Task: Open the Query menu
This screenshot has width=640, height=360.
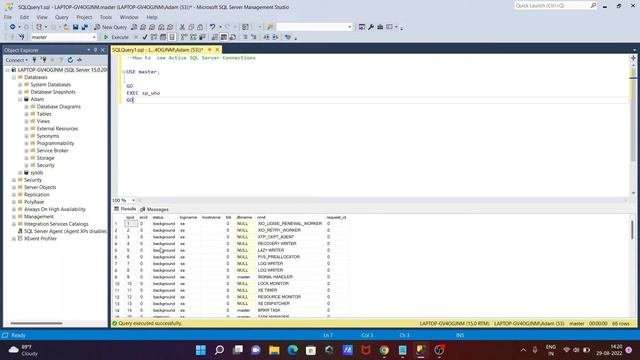Action: [x=62, y=17]
